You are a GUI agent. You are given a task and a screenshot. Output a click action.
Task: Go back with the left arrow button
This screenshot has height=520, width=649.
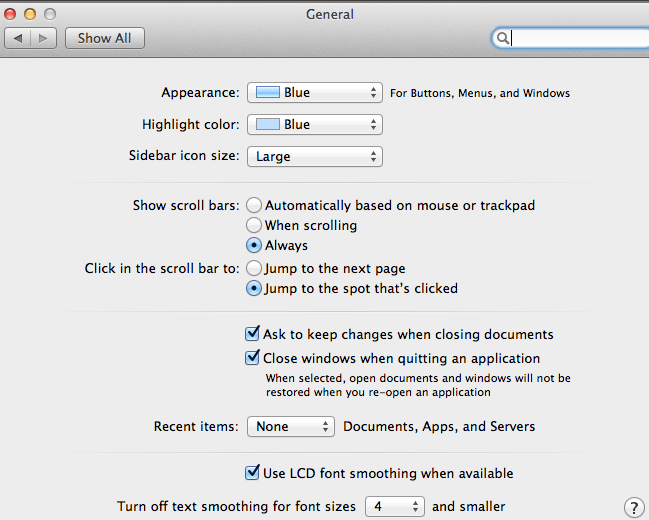(x=17, y=39)
